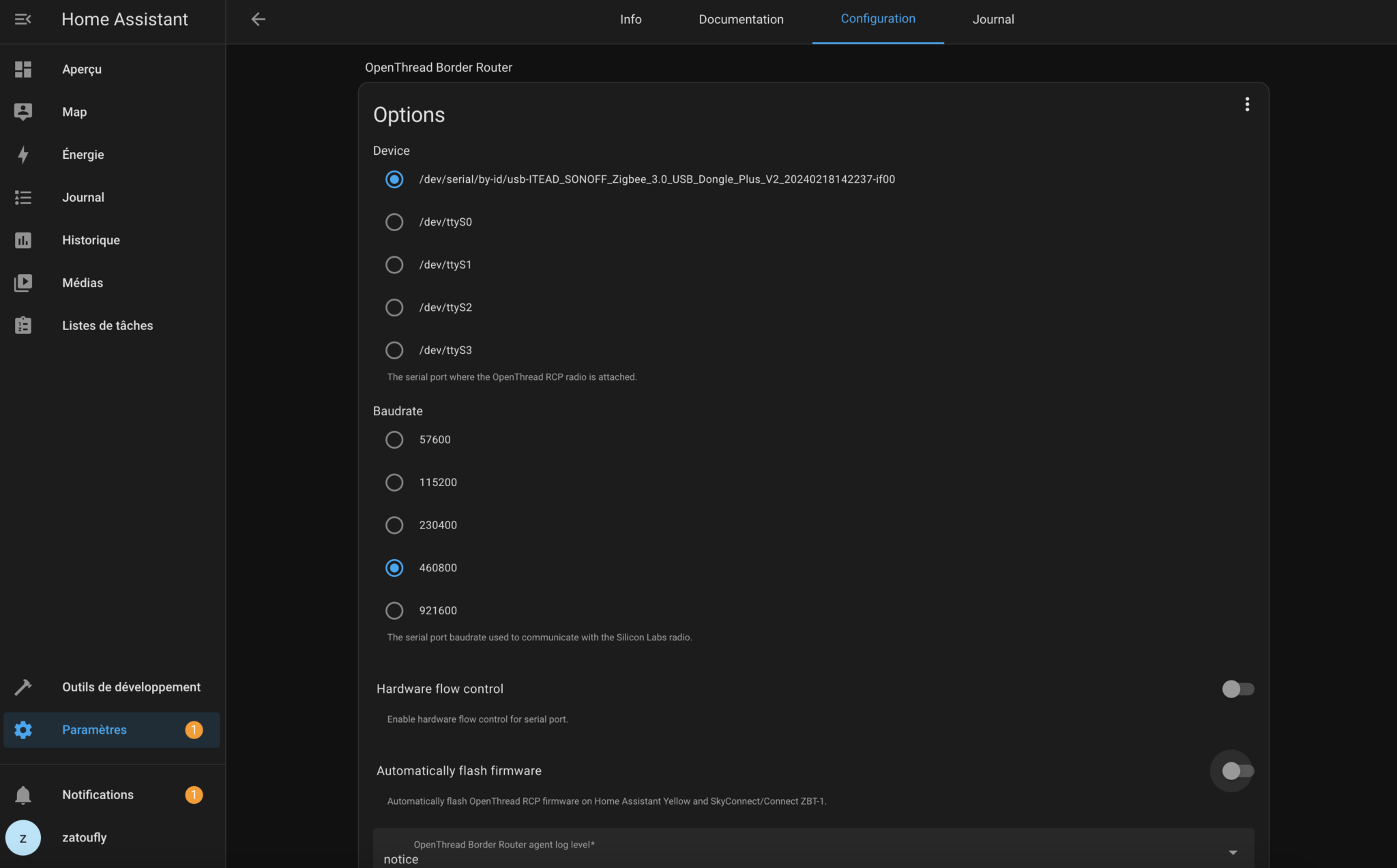Switch to the Info tab
Image resolution: width=1397 pixels, height=868 pixels.
coord(630,19)
